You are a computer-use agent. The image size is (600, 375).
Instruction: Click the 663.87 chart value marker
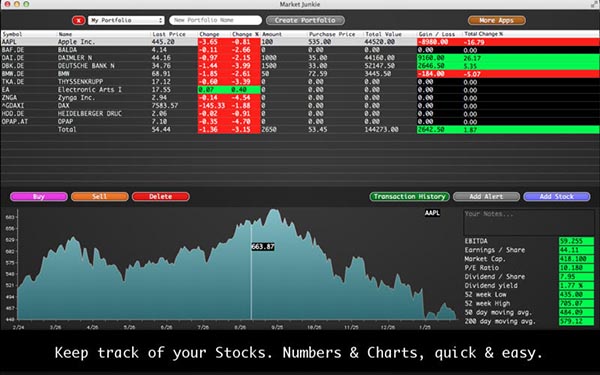[263, 247]
